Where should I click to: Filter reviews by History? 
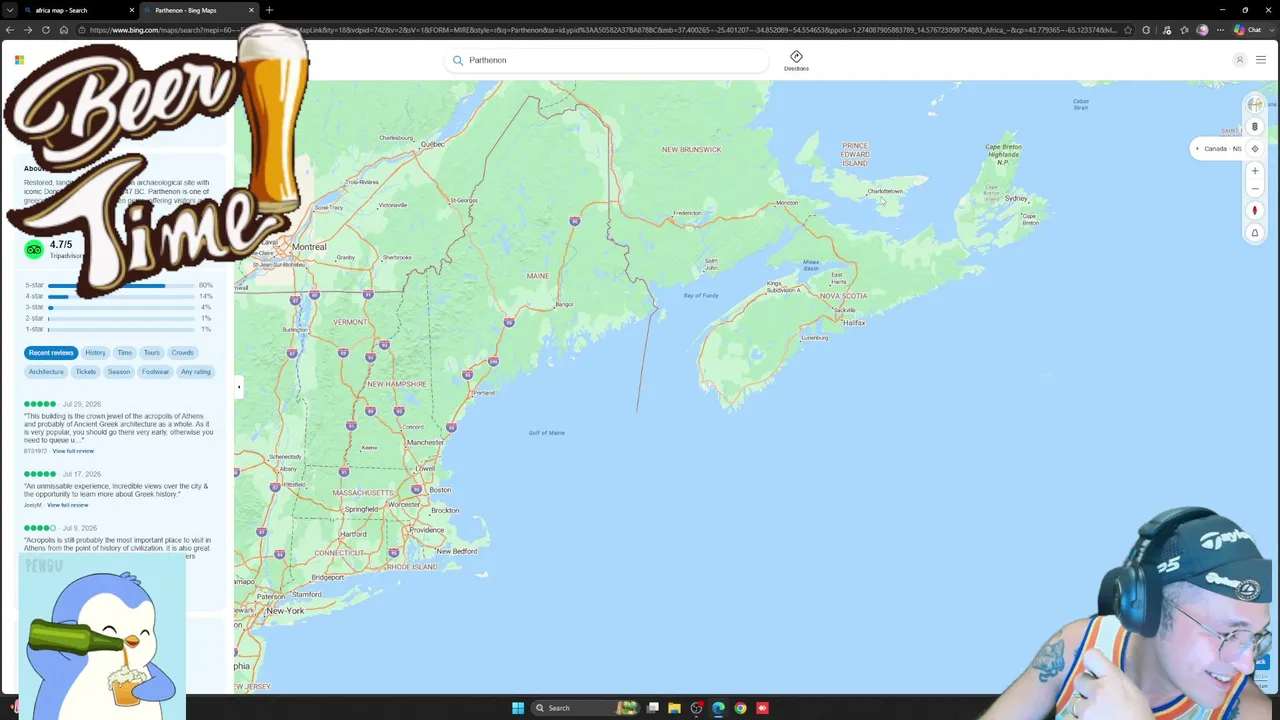(x=95, y=353)
